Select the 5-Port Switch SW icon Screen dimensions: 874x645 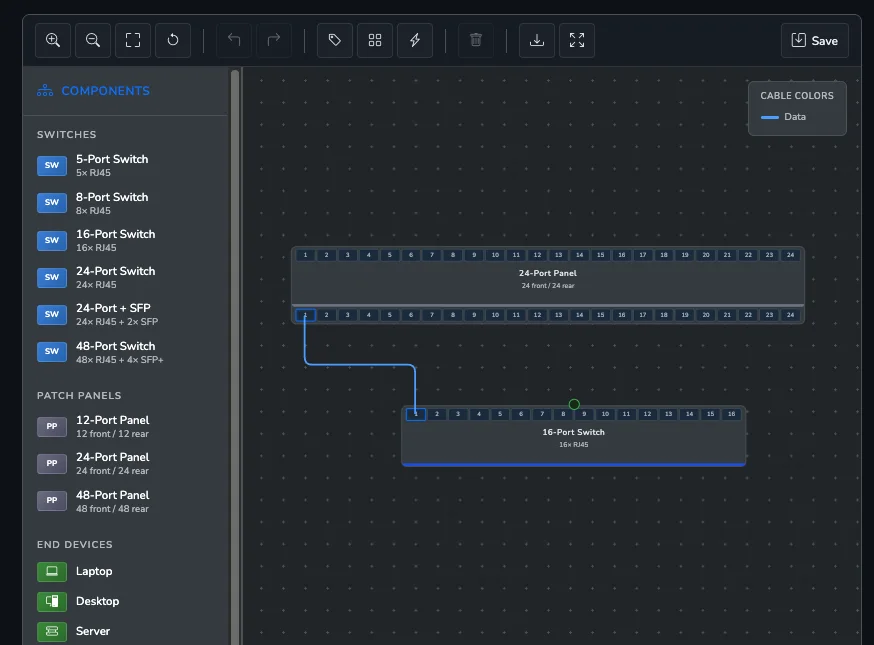(x=52, y=166)
